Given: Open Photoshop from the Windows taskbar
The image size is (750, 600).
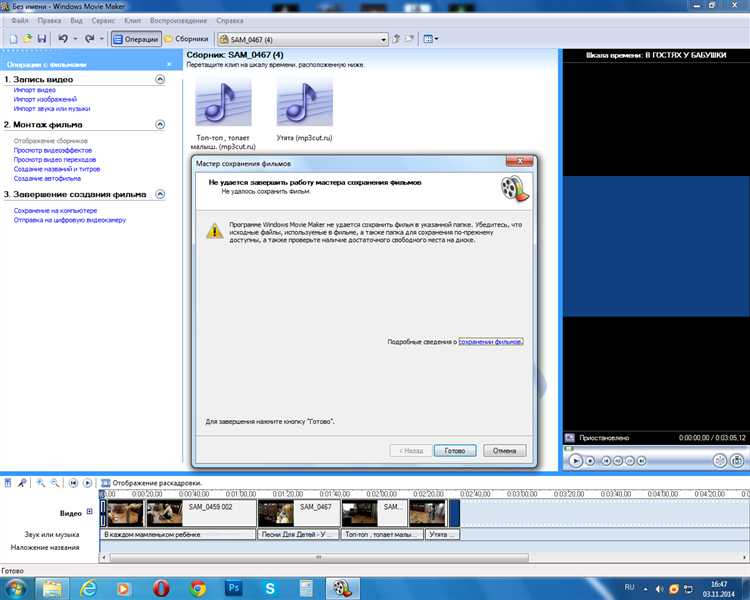Looking at the screenshot, I should pyautogui.click(x=234, y=588).
